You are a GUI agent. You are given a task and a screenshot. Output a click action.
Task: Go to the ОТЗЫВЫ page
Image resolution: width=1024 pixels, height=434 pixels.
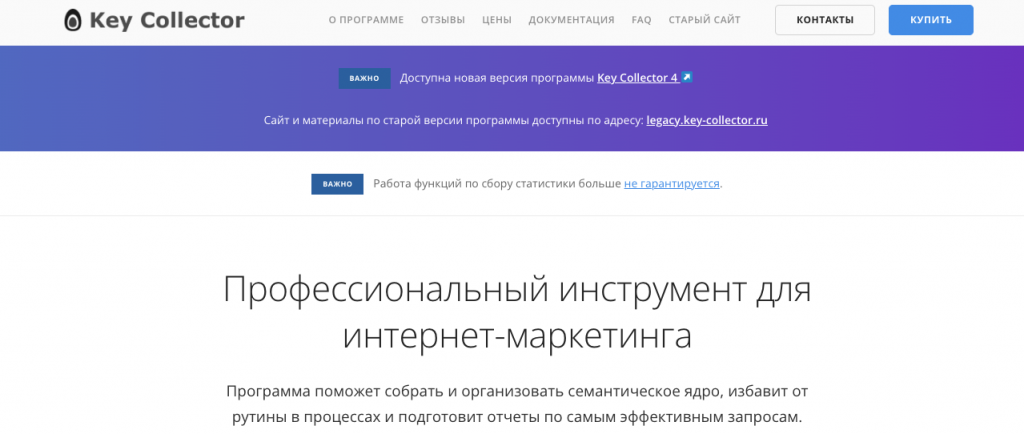click(x=443, y=20)
